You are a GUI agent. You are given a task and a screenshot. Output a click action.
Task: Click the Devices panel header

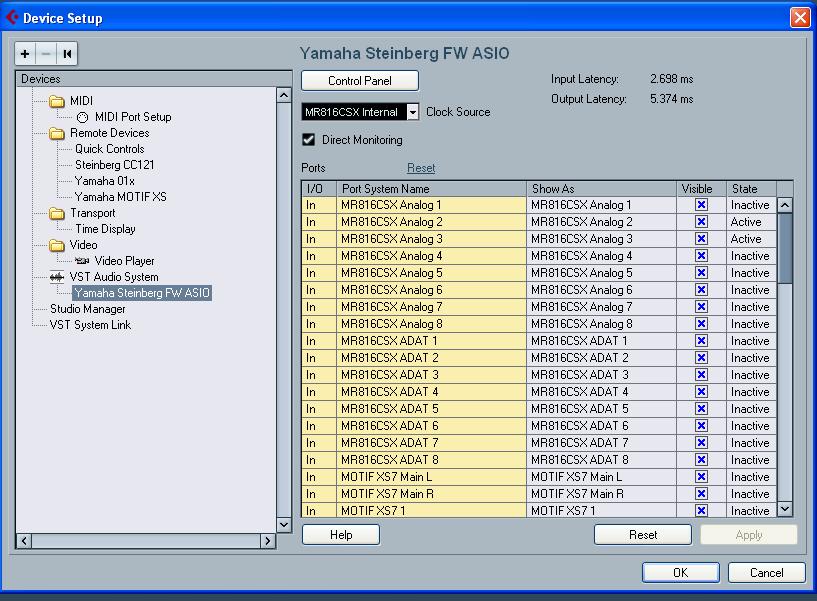tap(154, 79)
